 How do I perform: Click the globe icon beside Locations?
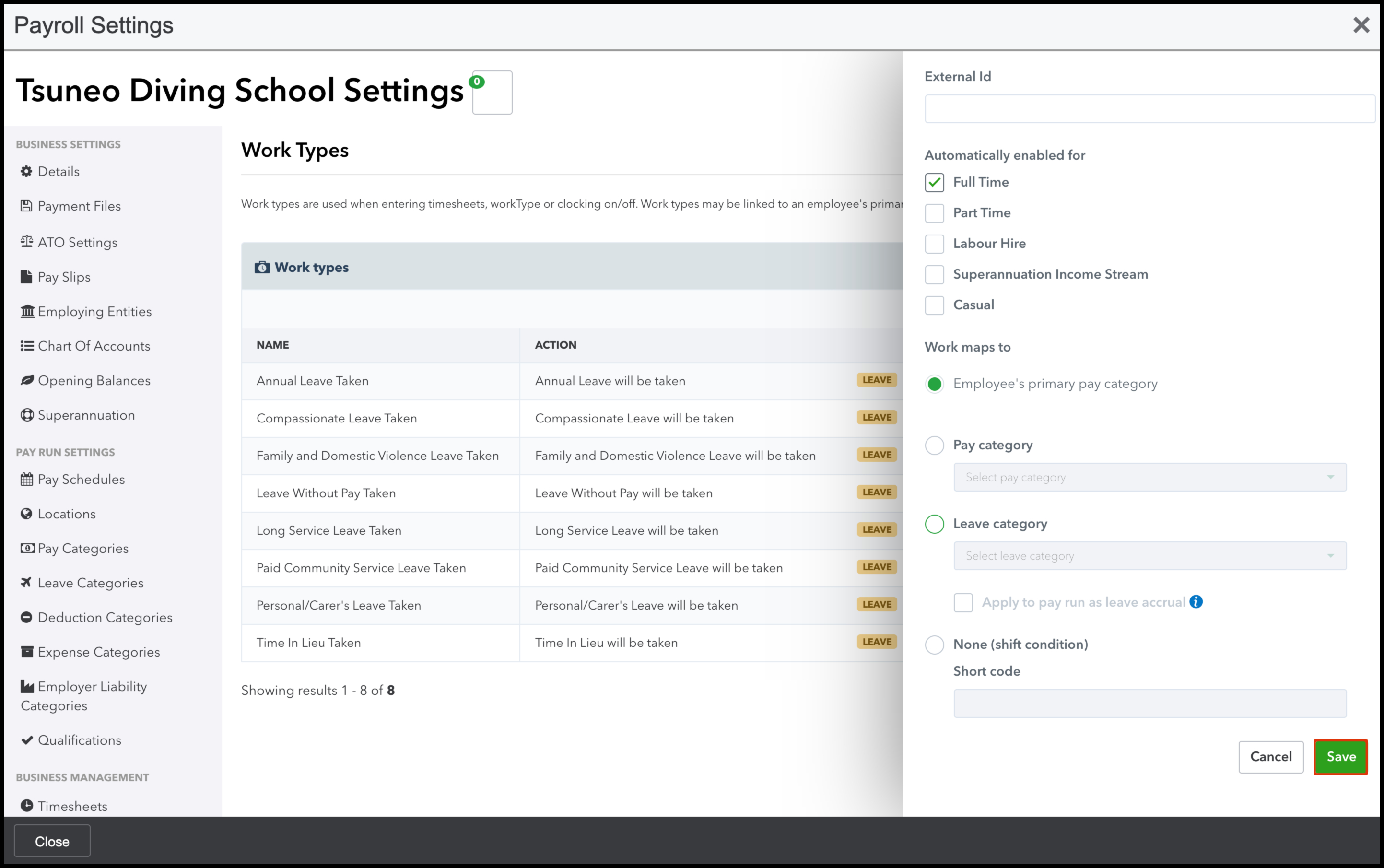[x=26, y=514]
